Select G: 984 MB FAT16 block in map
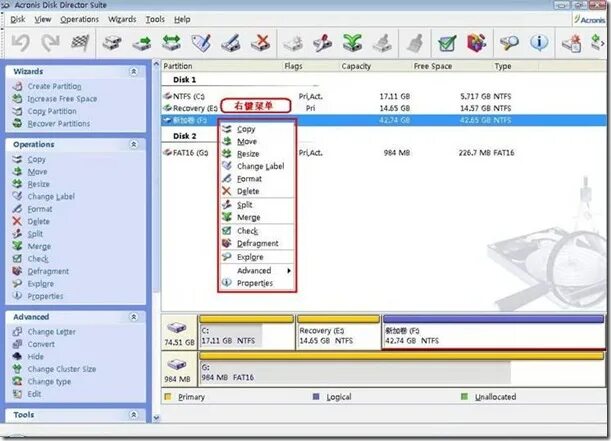 point(401,368)
